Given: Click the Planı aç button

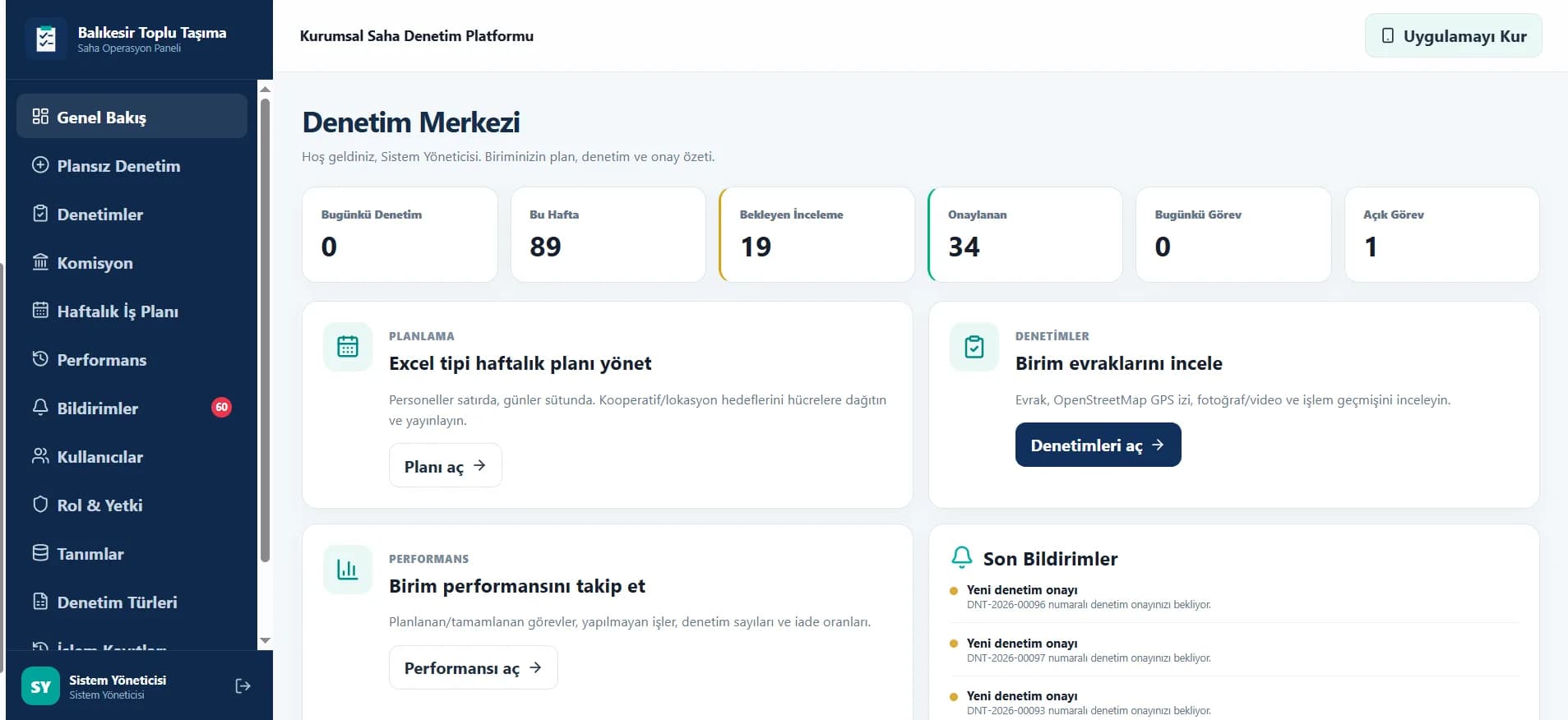Looking at the screenshot, I should [445, 465].
